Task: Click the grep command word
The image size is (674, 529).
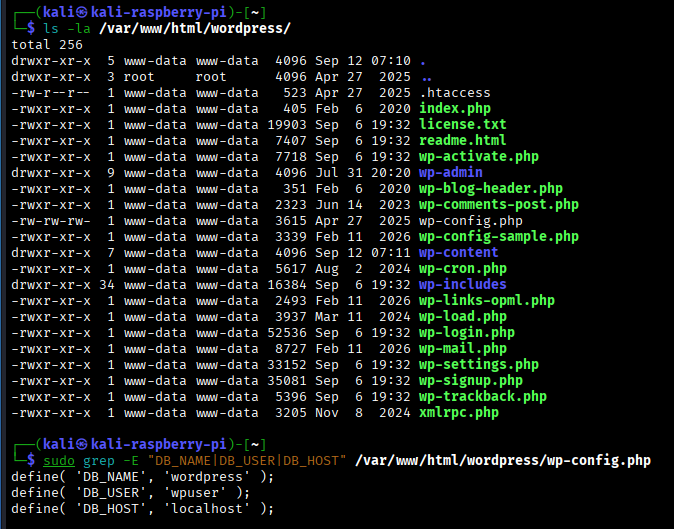Action: click(98, 461)
